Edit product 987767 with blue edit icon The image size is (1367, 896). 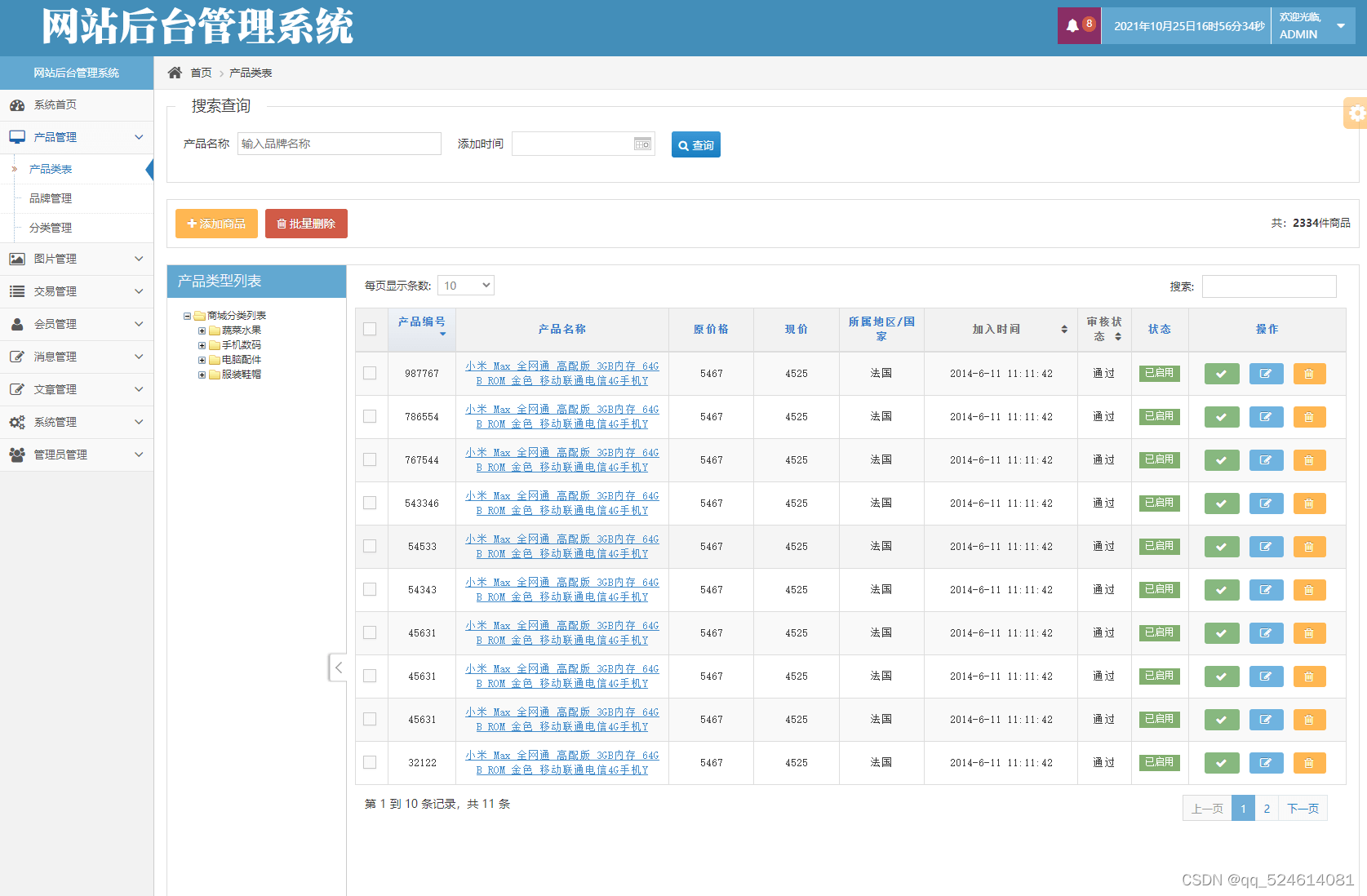pyautogui.click(x=1266, y=374)
